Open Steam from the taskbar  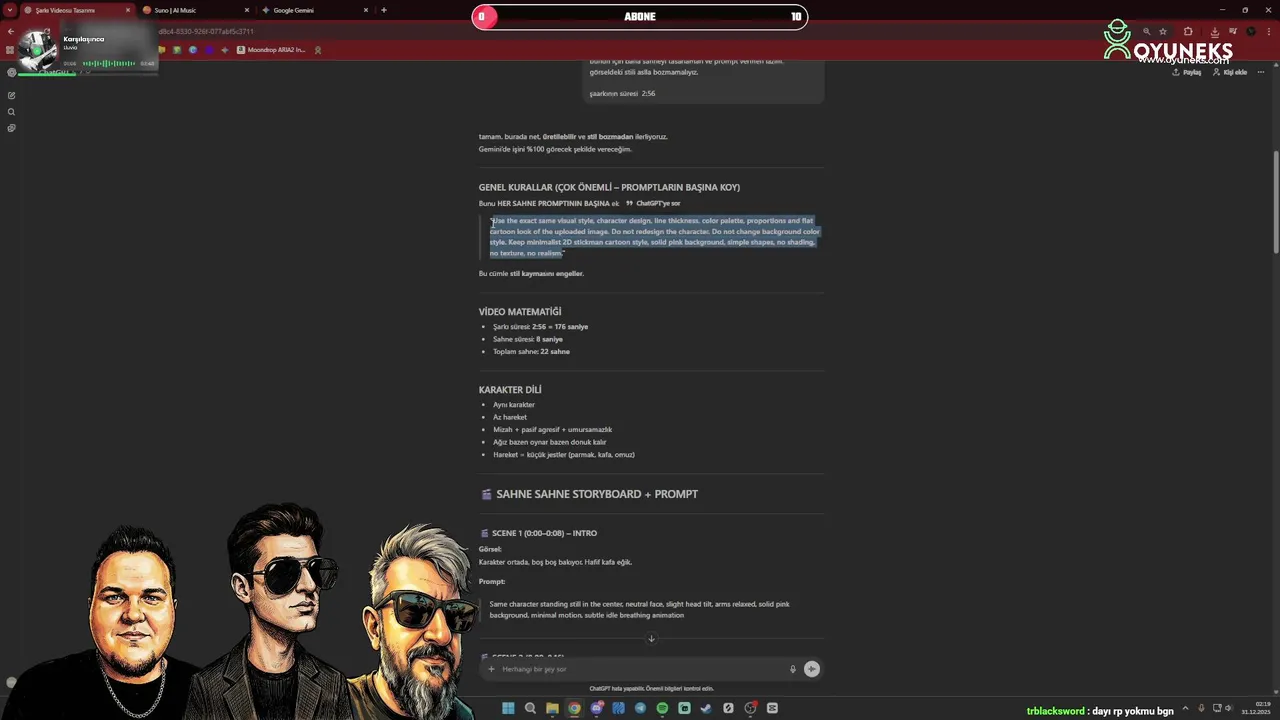pyautogui.click(x=706, y=708)
